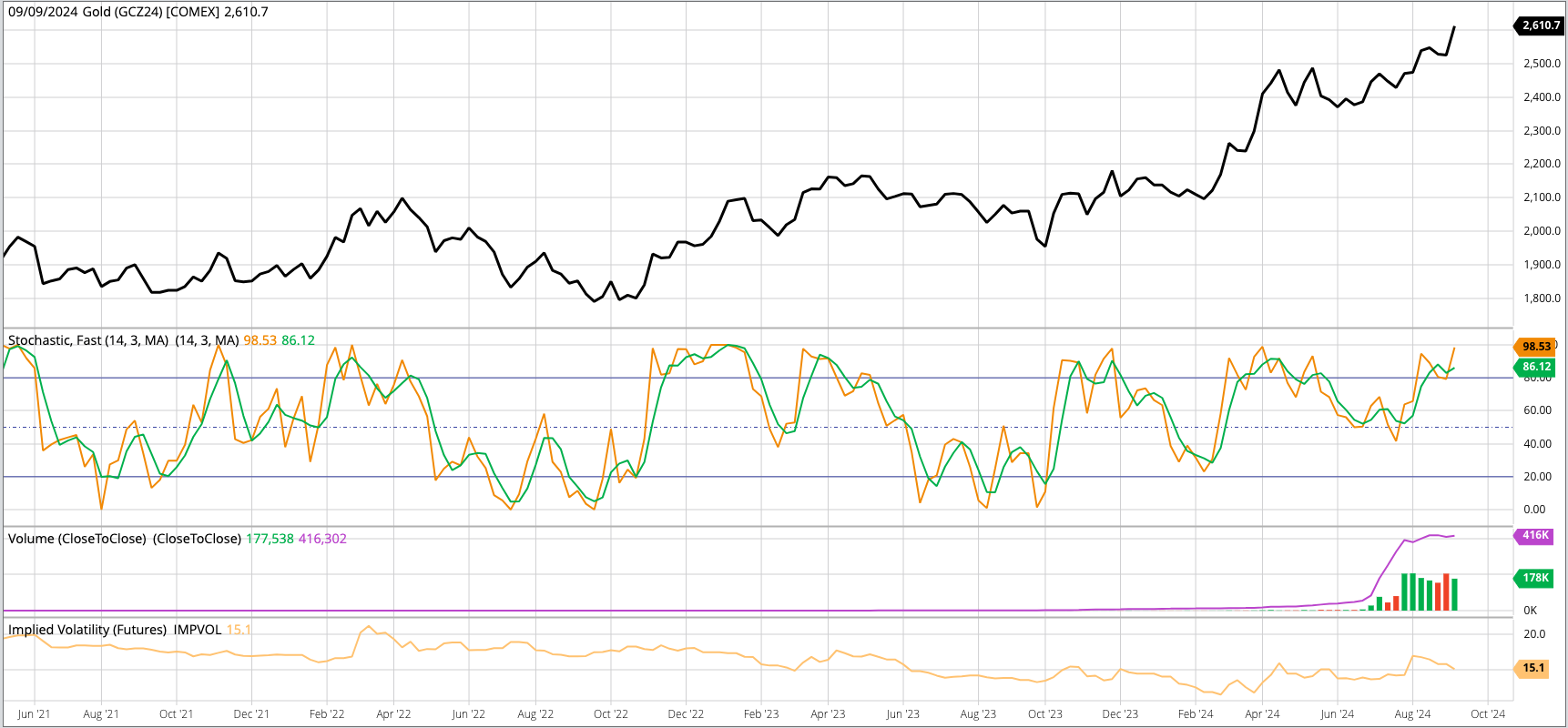Click the Implied Volatility (Futures) IMPVOL label
The image size is (1568, 728).
115,630
